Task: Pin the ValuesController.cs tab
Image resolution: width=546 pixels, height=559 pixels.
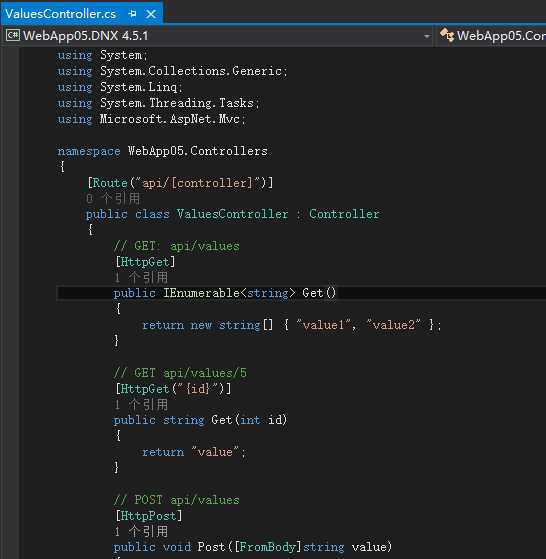Action: pyautogui.click(x=132, y=14)
